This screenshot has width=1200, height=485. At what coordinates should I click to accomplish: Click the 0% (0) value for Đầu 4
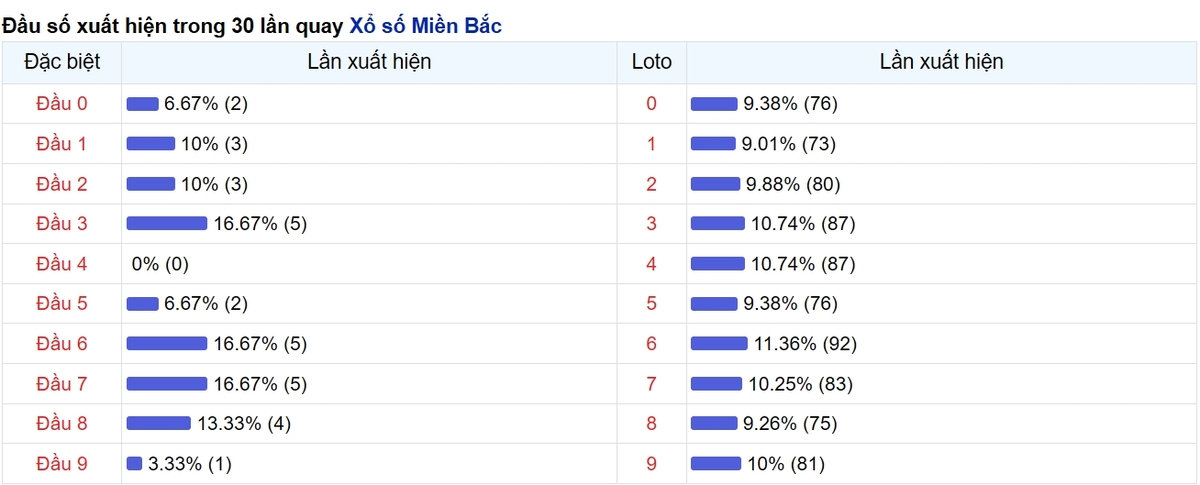(160, 264)
